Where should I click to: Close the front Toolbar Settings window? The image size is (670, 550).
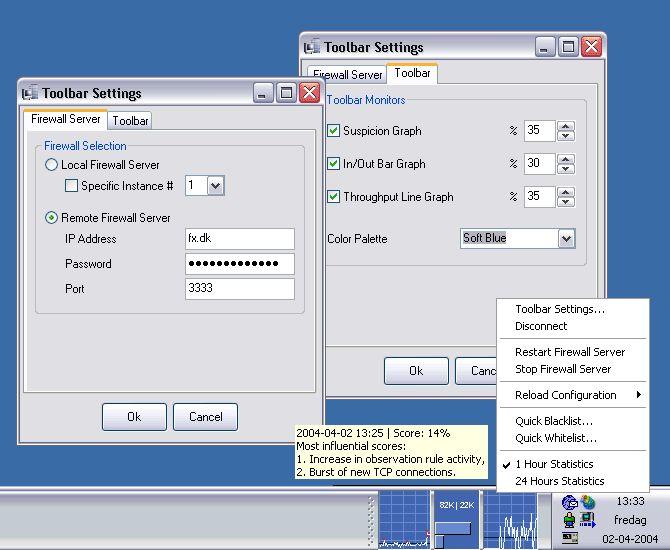309,93
